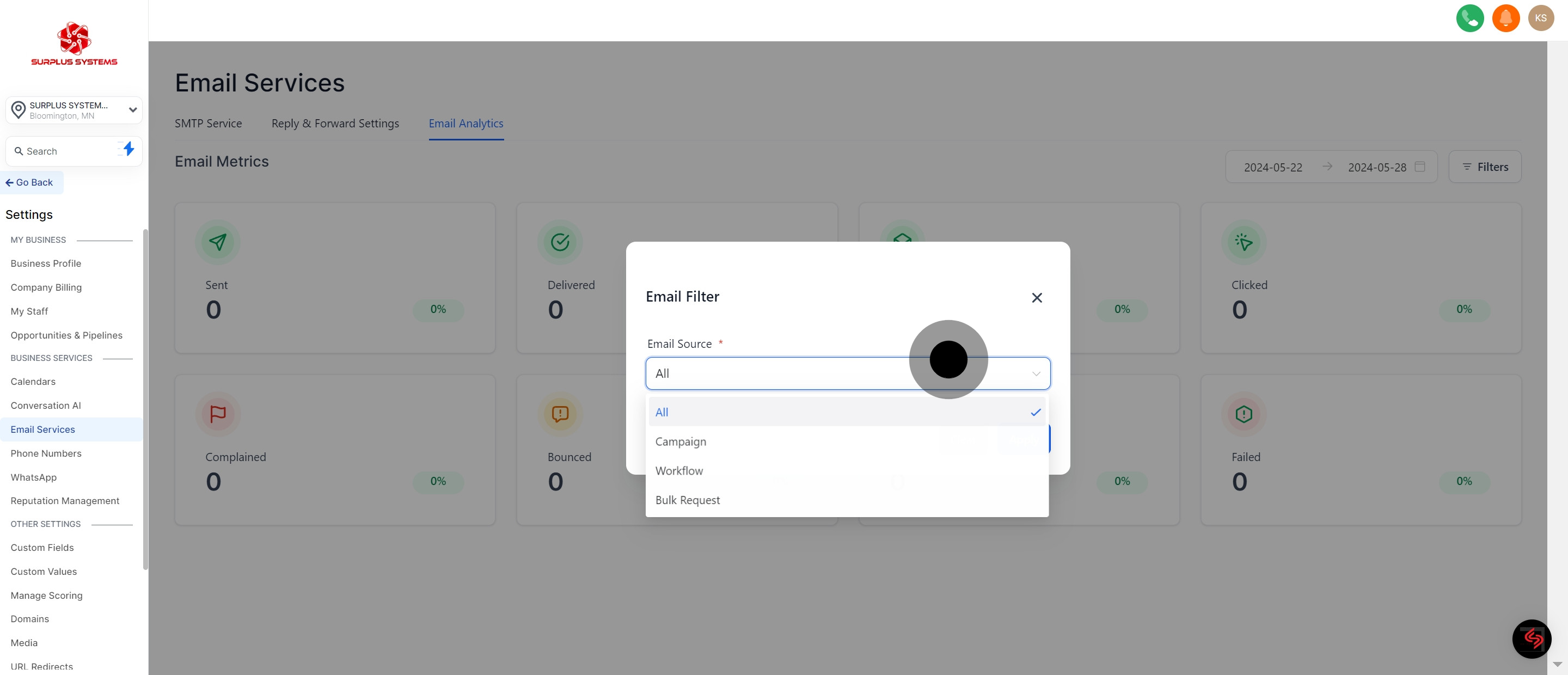Click the green phone call icon

(x=1469, y=19)
